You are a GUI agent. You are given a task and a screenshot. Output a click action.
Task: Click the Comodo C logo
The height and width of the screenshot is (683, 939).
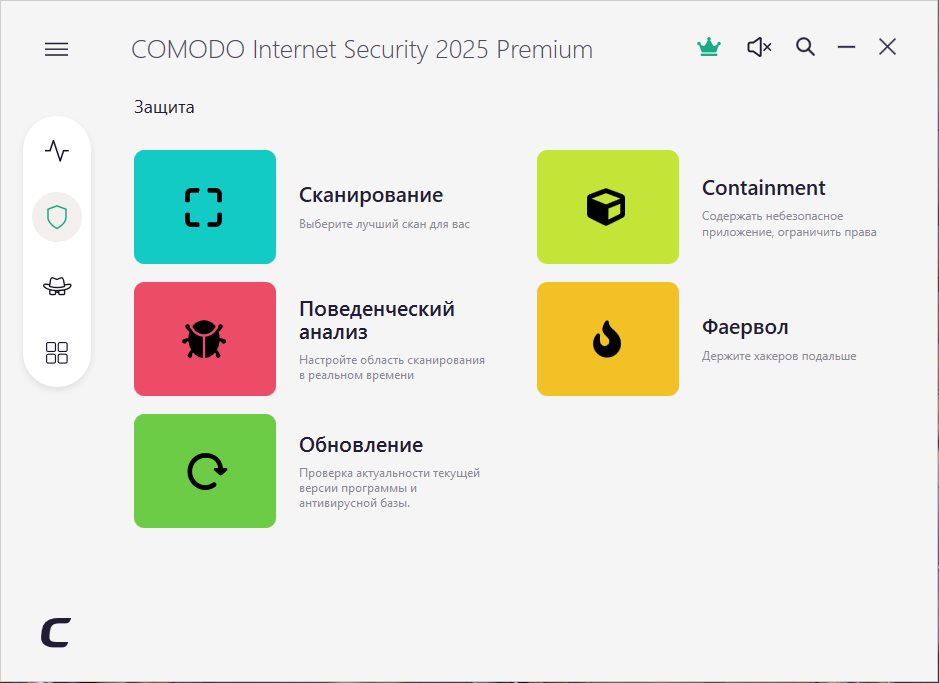tap(56, 632)
